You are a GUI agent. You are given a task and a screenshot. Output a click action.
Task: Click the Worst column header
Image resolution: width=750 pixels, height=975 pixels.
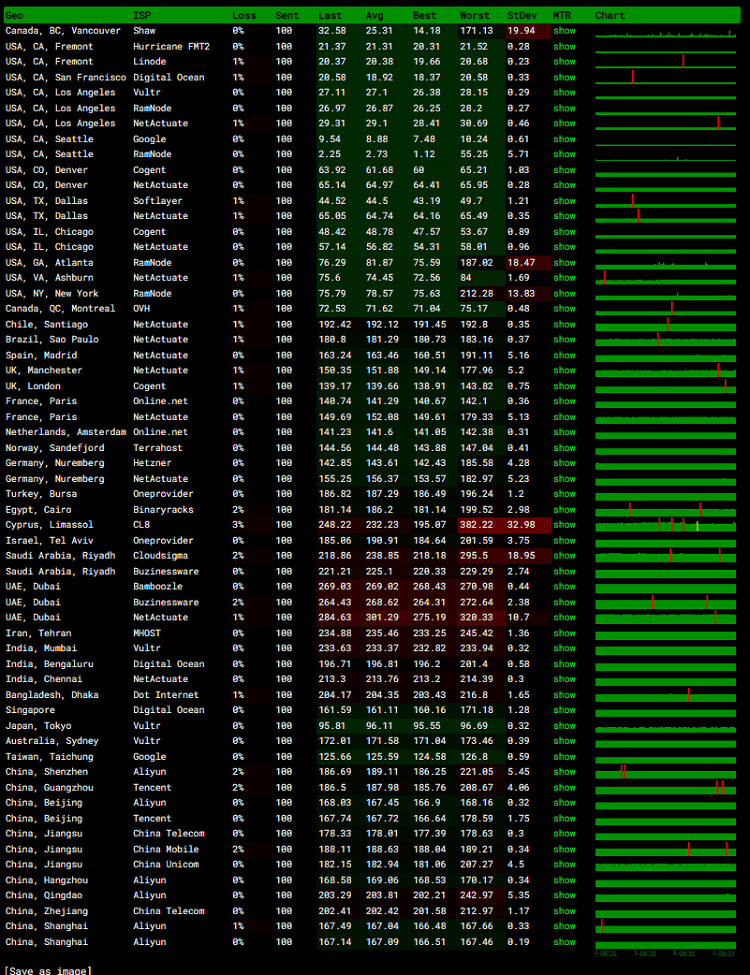[475, 16]
